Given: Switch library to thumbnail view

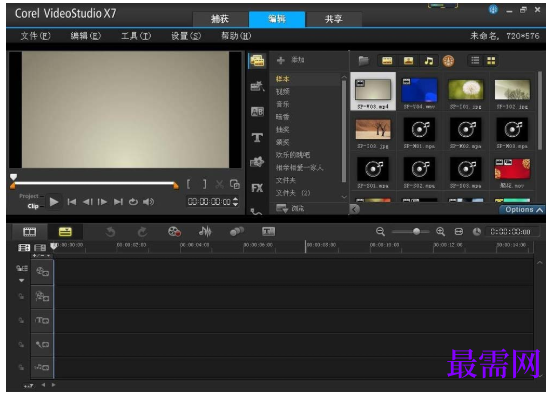Looking at the screenshot, I should click(491, 61).
